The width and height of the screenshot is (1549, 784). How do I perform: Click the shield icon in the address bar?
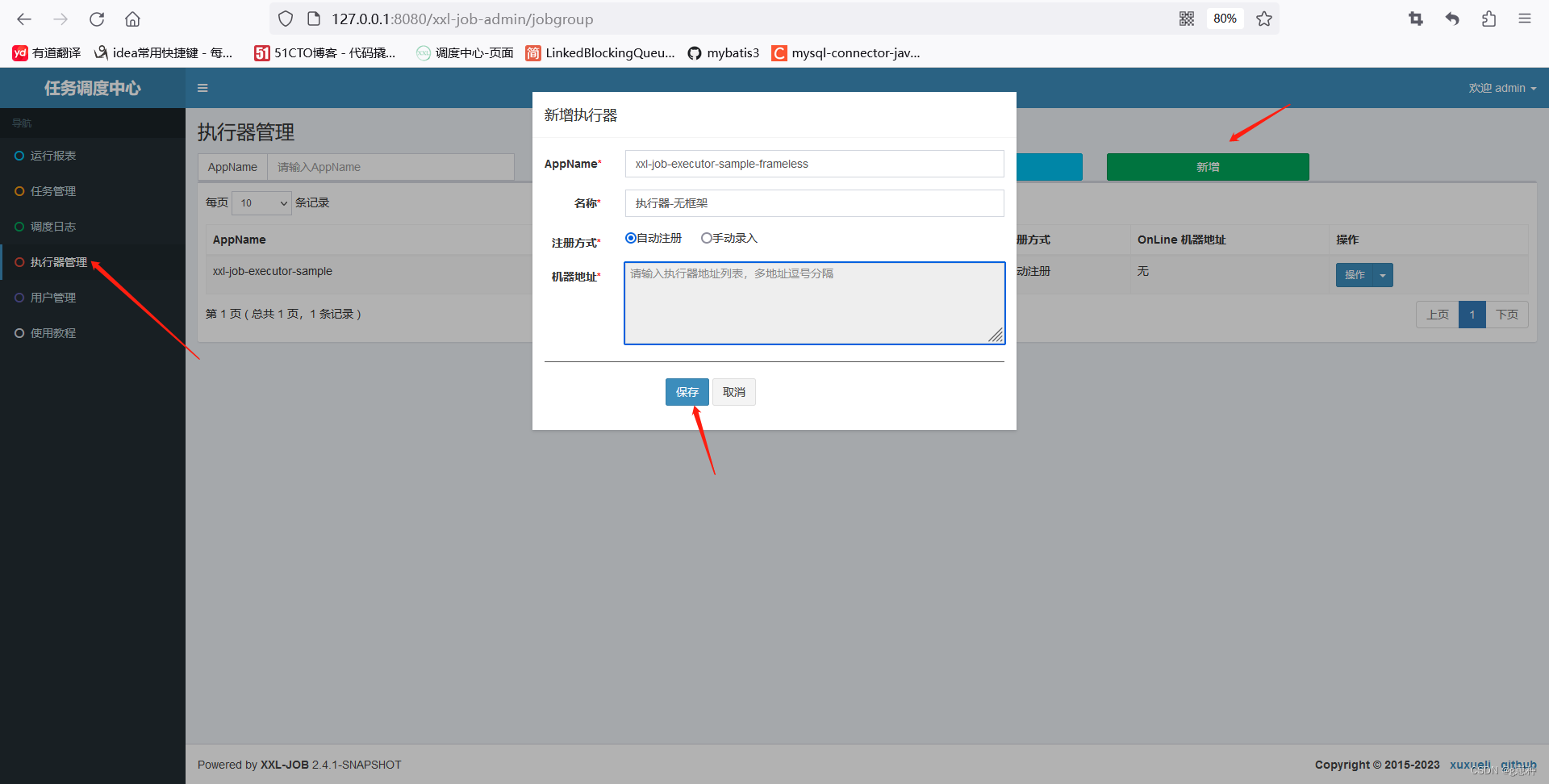click(x=286, y=19)
